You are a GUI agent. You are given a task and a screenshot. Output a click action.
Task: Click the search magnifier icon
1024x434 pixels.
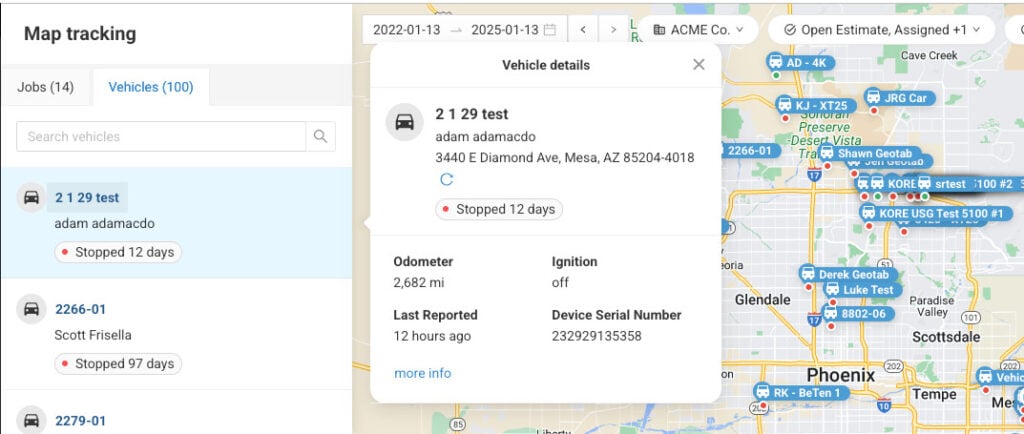pos(320,137)
